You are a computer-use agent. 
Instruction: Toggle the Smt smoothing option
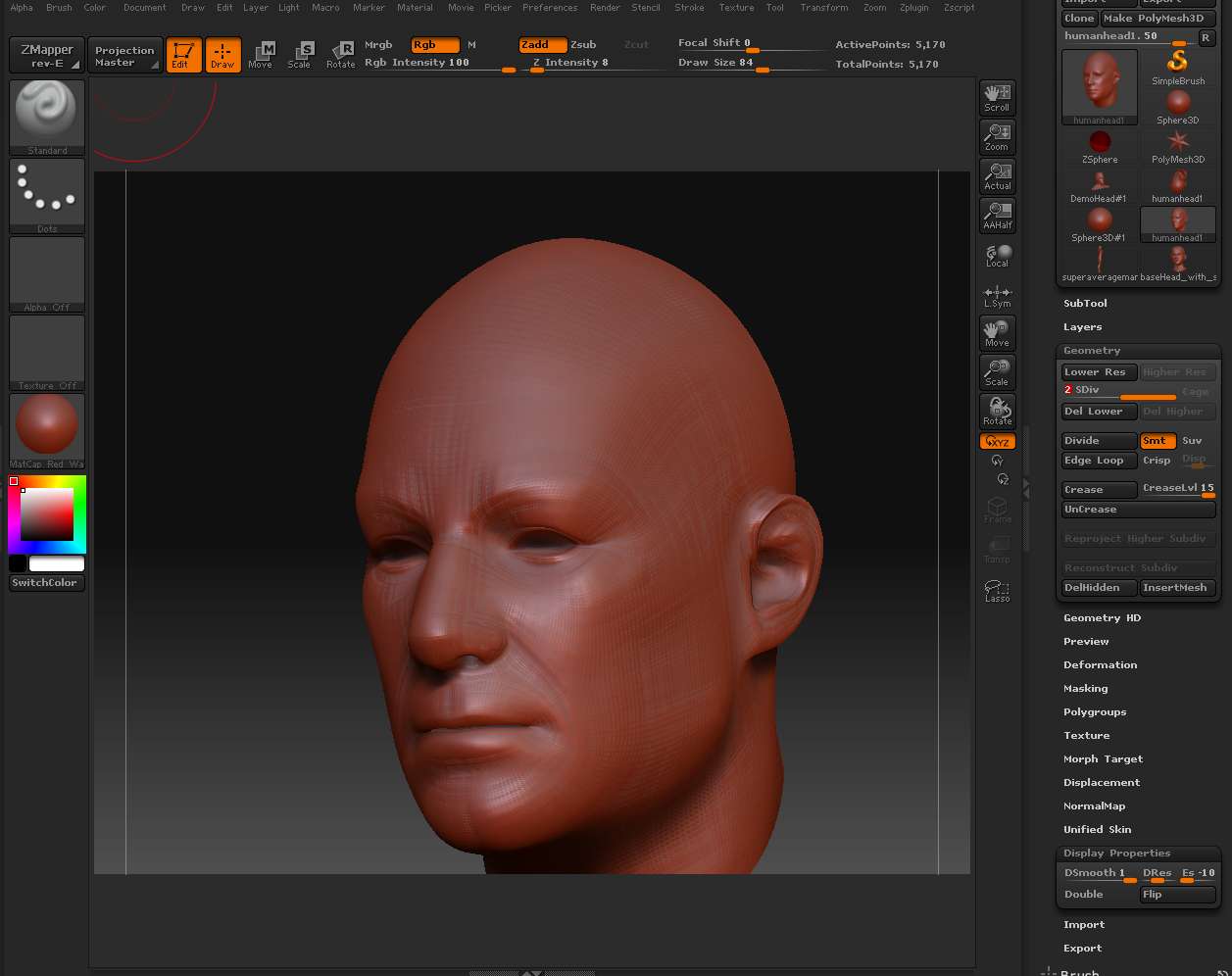(x=1158, y=440)
